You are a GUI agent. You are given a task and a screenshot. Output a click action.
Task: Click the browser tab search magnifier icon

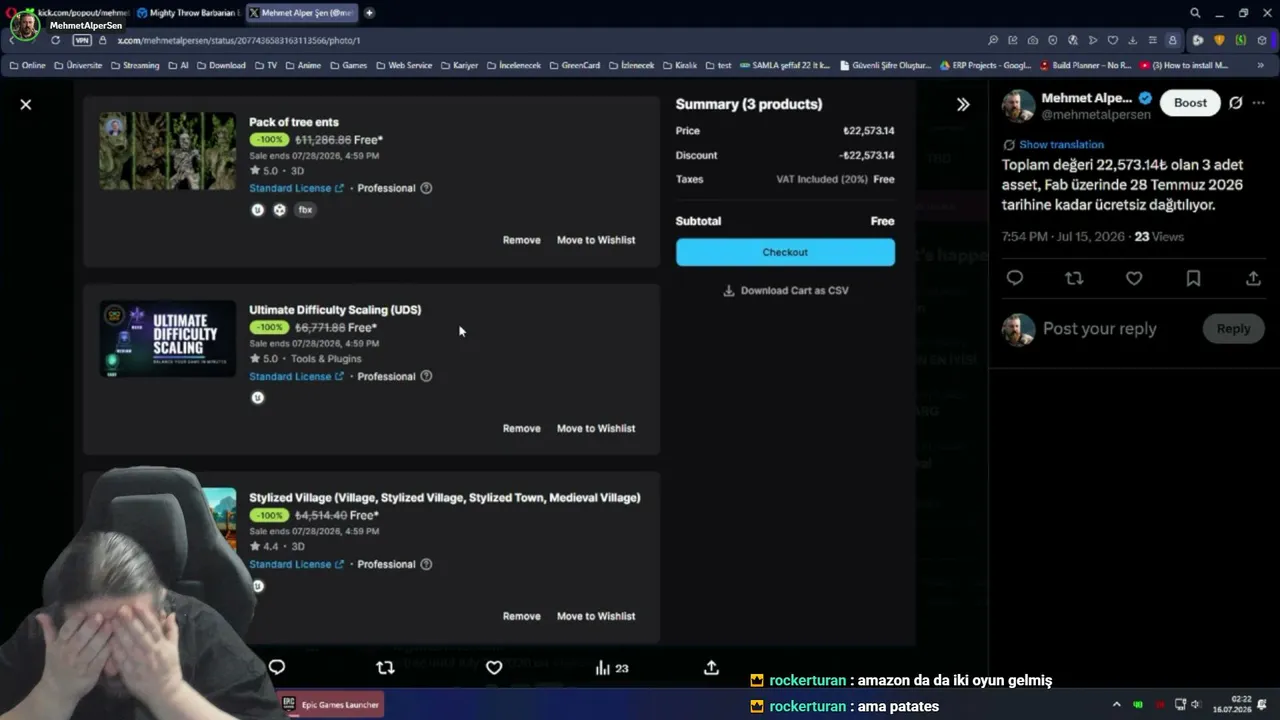pyautogui.click(x=1194, y=13)
